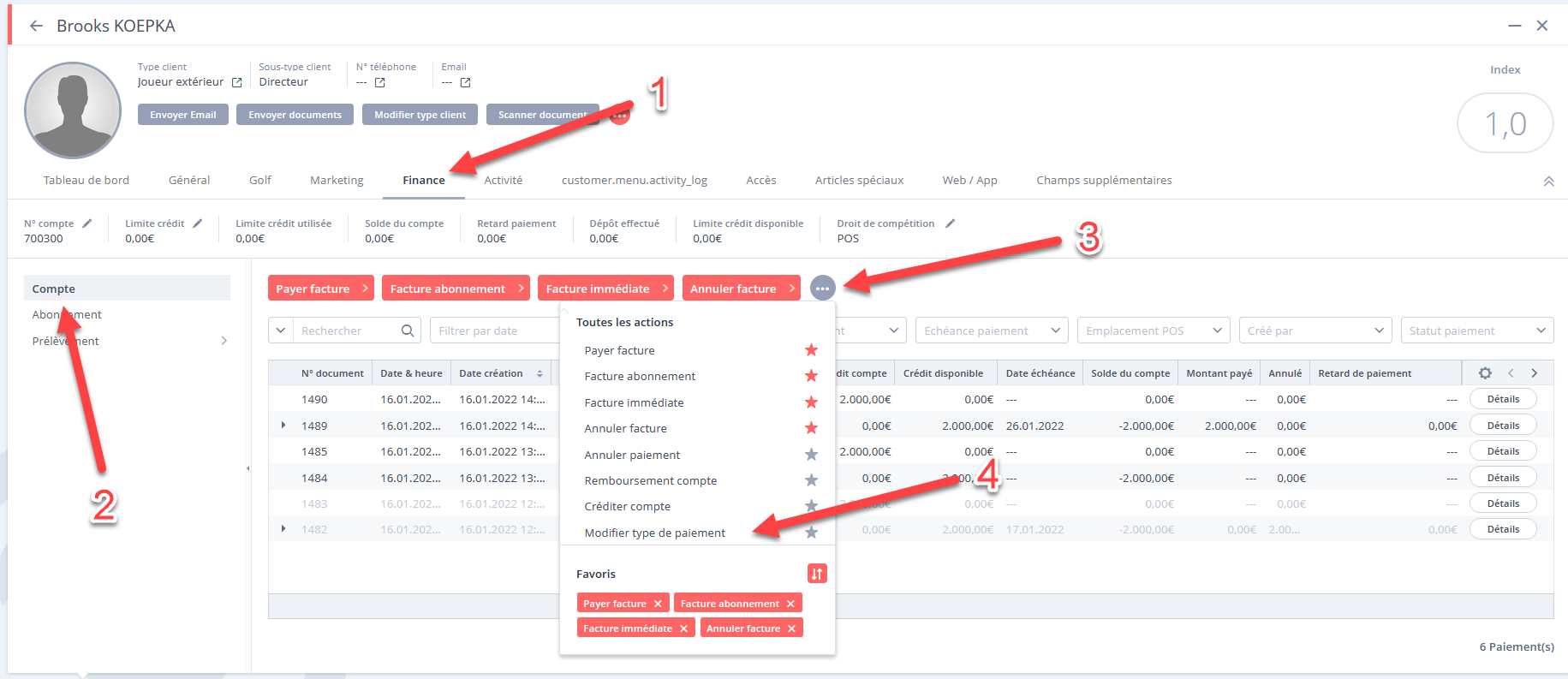Click the customer avatar picture
Screen dimensions: 1568x679
(73, 110)
